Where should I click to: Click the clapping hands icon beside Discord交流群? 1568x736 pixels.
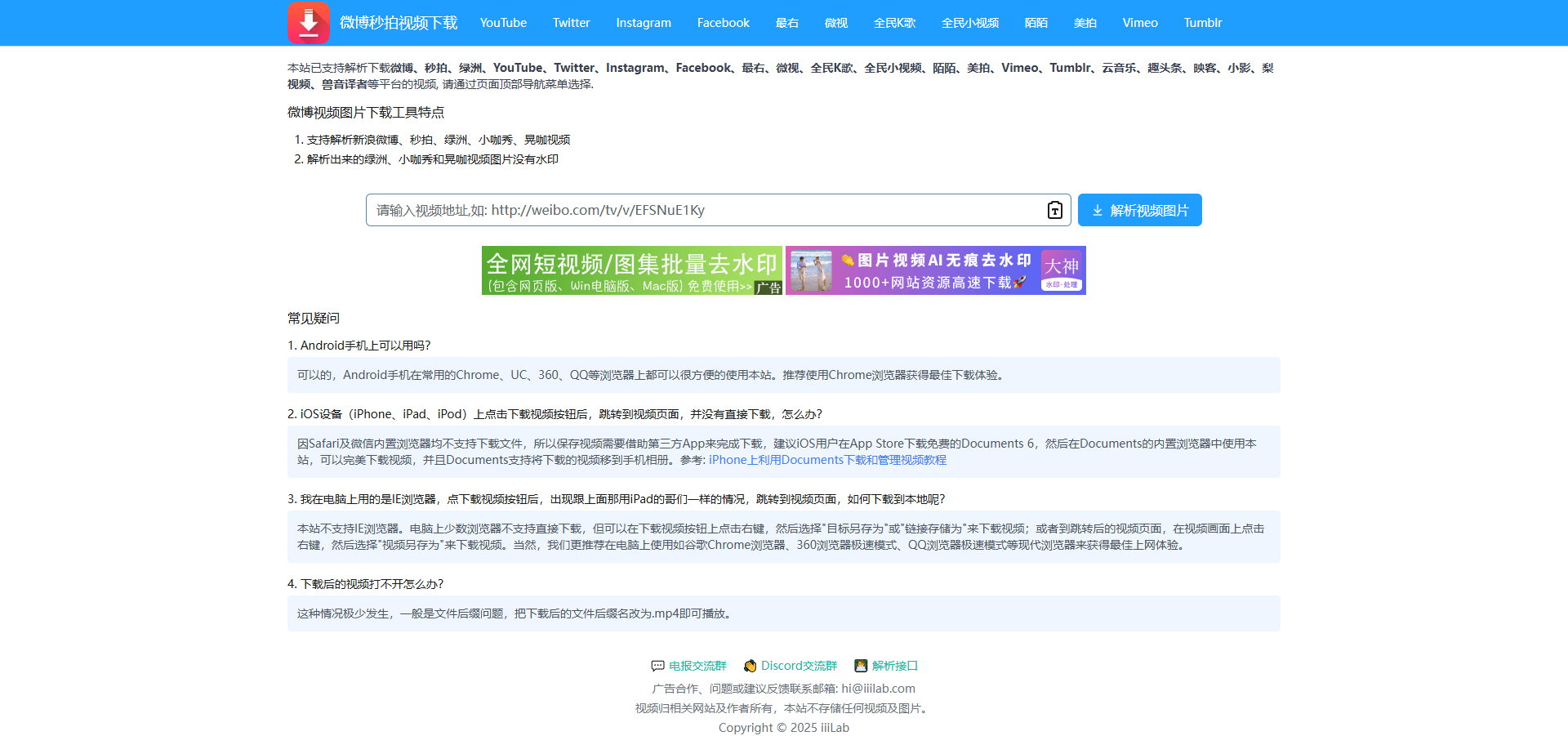coord(749,666)
